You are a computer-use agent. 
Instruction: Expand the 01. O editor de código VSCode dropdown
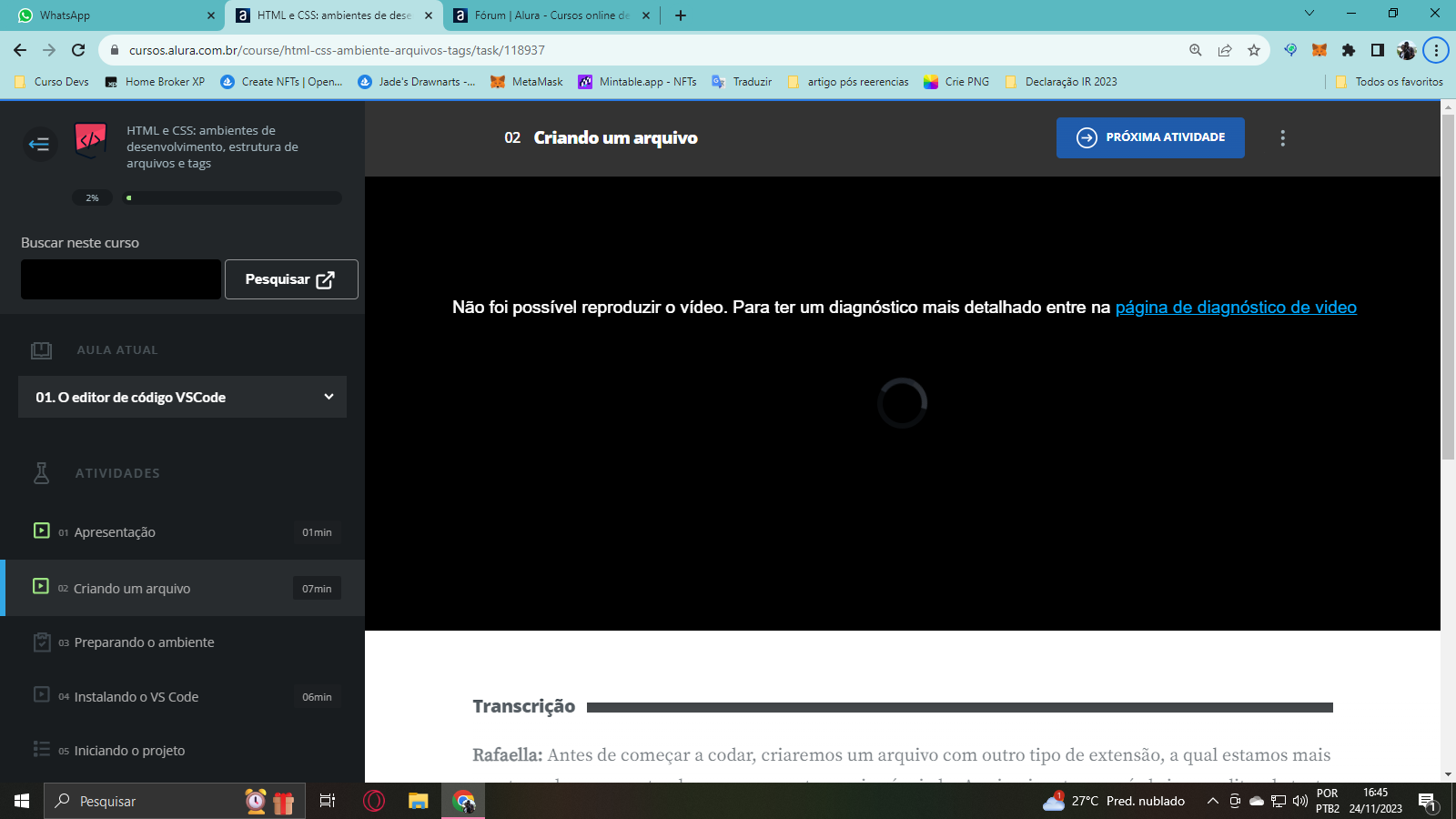tap(182, 397)
